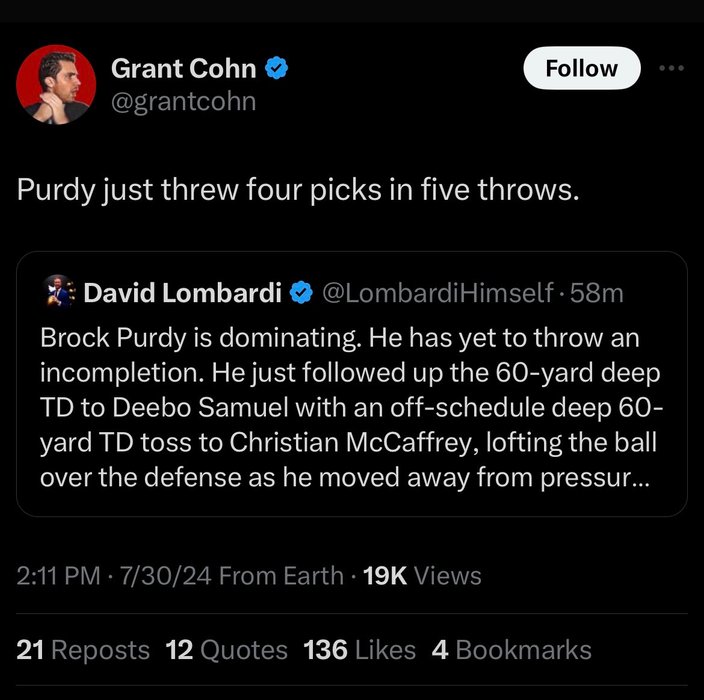Open Grant Cohn's display name link

click(183, 68)
